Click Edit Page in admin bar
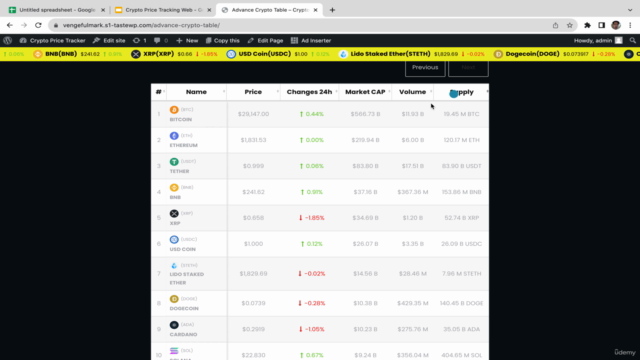640x360 pixels. click(x=265, y=40)
